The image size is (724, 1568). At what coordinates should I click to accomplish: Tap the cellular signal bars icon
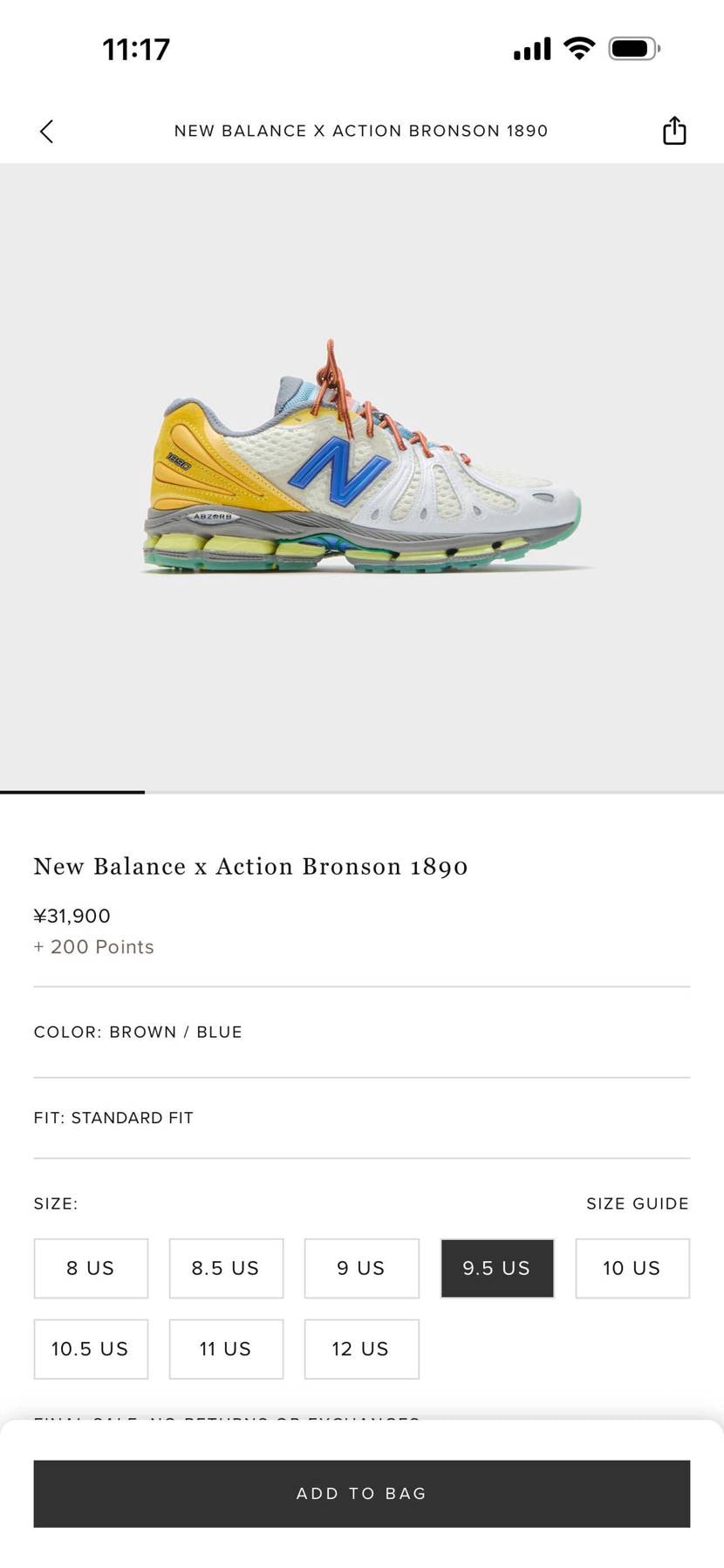pyautogui.click(x=532, y=49)
